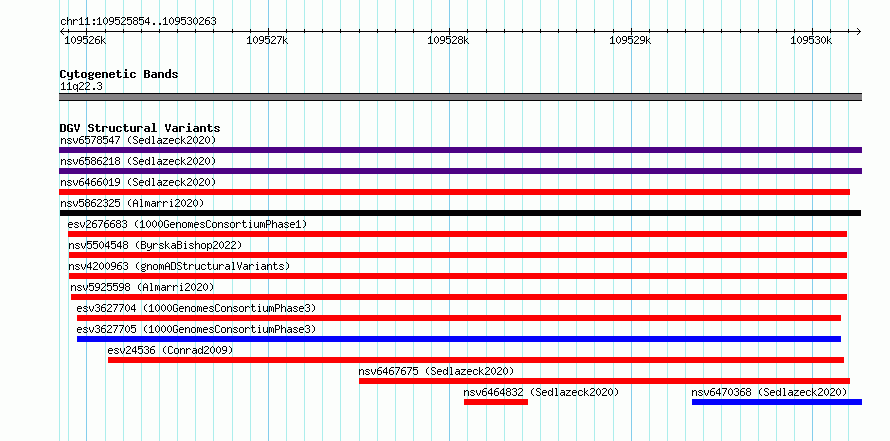
Task: Select the DGV Structural Variants track title
Action: coord(140,128)
